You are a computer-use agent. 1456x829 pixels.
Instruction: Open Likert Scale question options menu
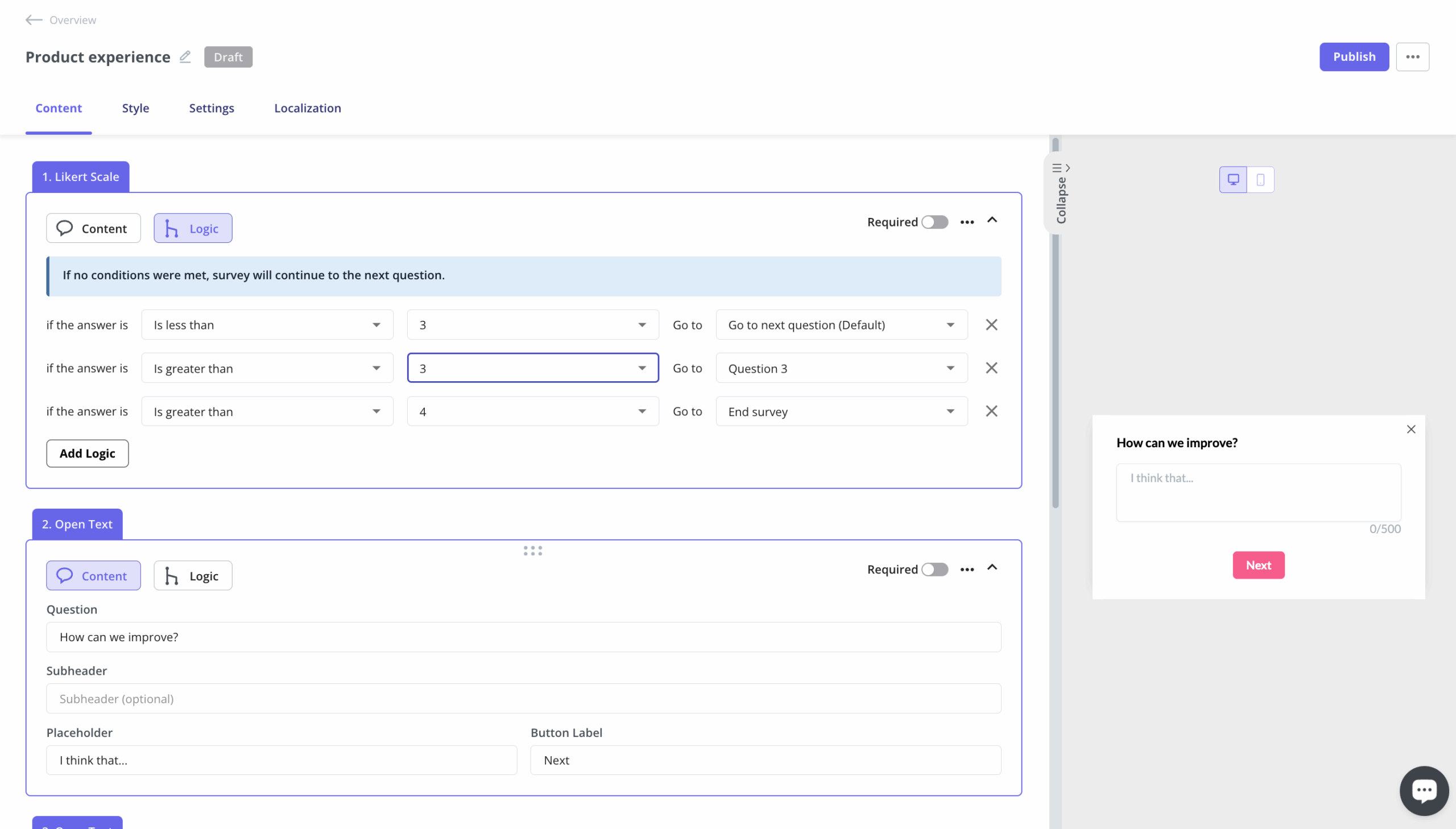coord(967,222)
